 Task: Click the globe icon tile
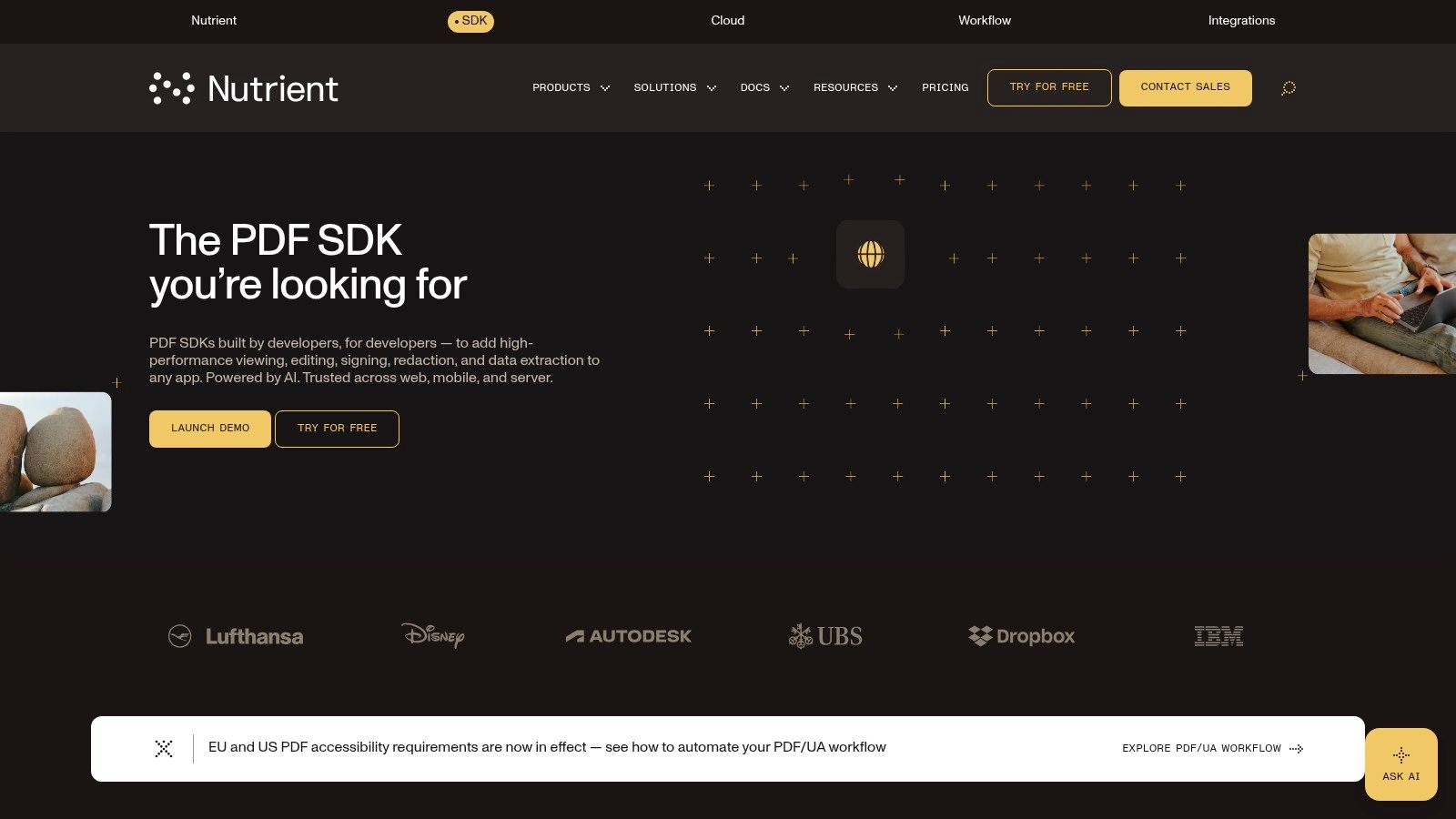pyautogui.click(x=870, y=255)
